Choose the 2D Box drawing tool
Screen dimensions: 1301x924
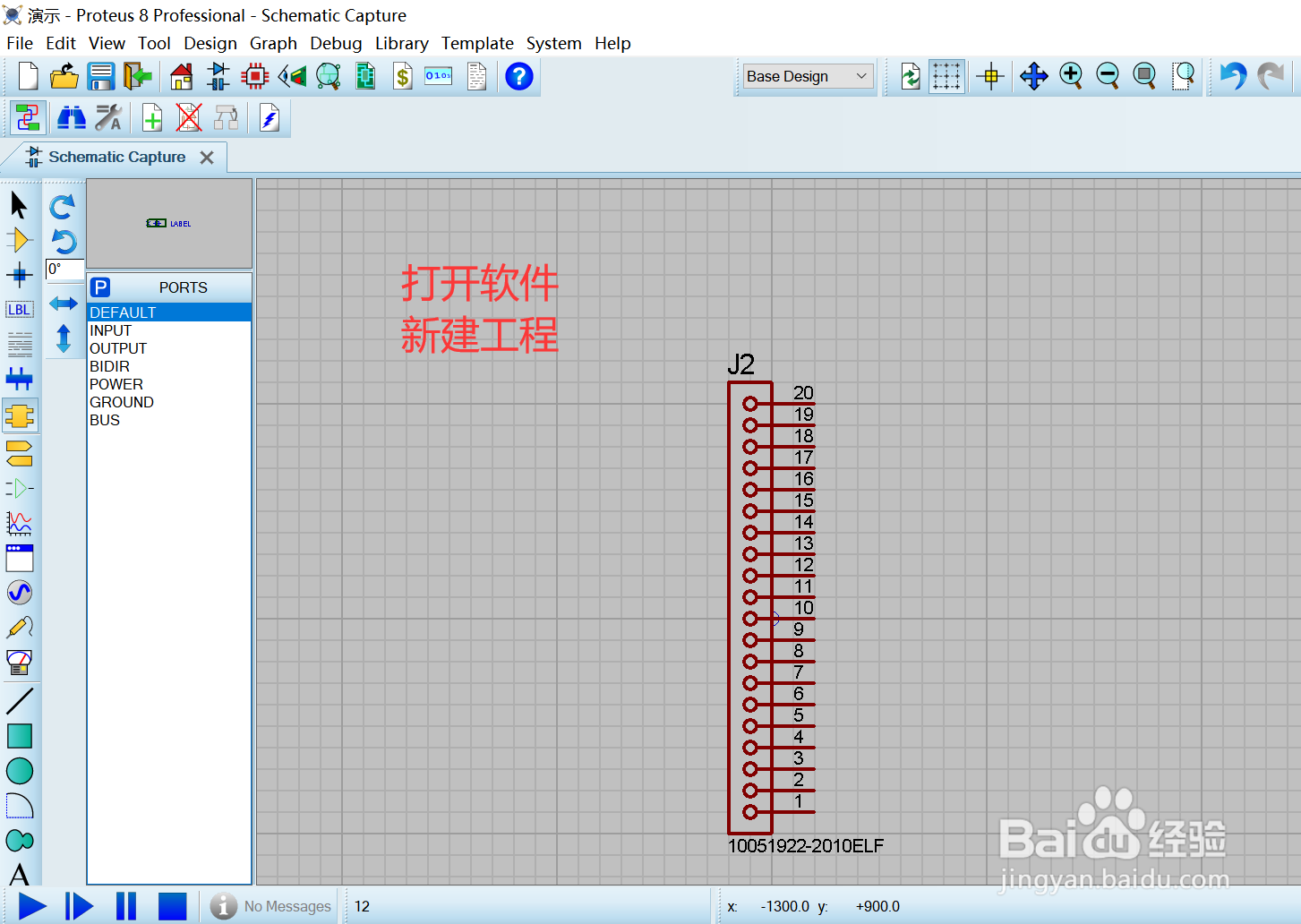point(19,736)
